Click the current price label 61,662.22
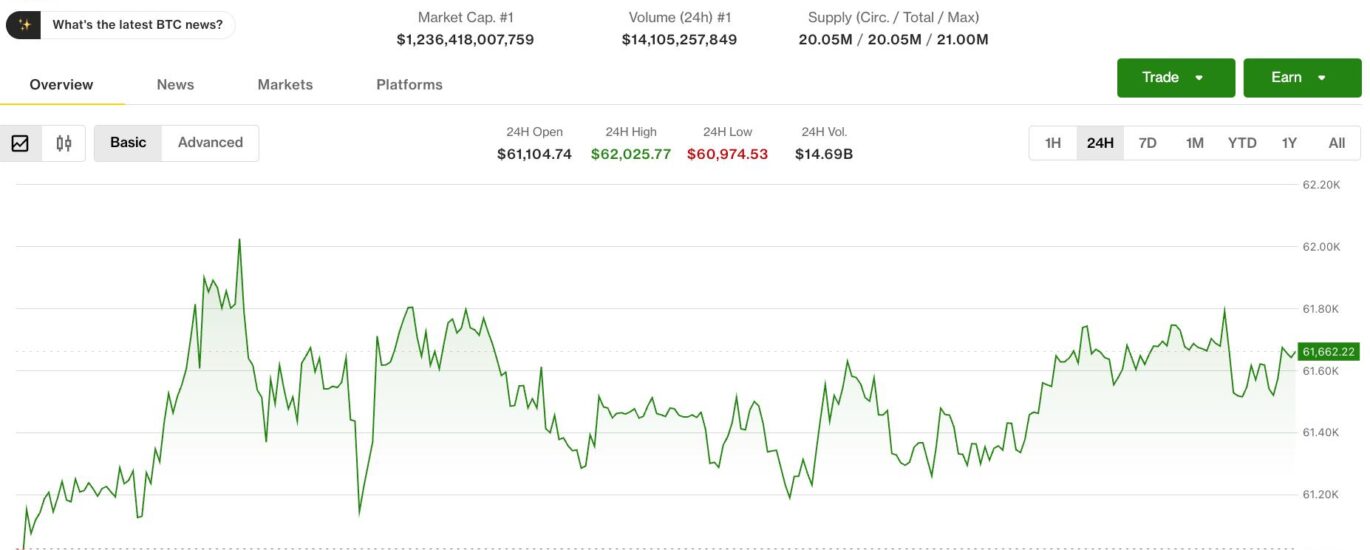 (x=1328, y=351)
